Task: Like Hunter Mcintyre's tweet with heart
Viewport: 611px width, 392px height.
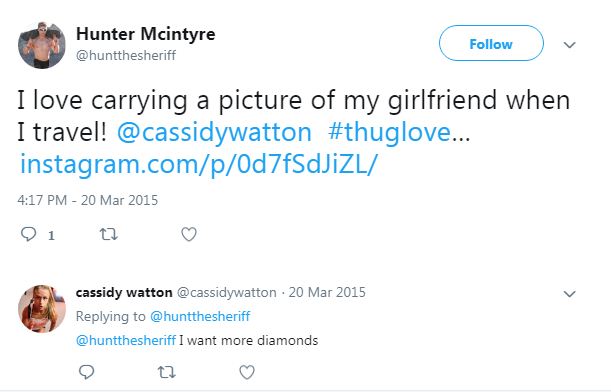Action: pos(189,234)
